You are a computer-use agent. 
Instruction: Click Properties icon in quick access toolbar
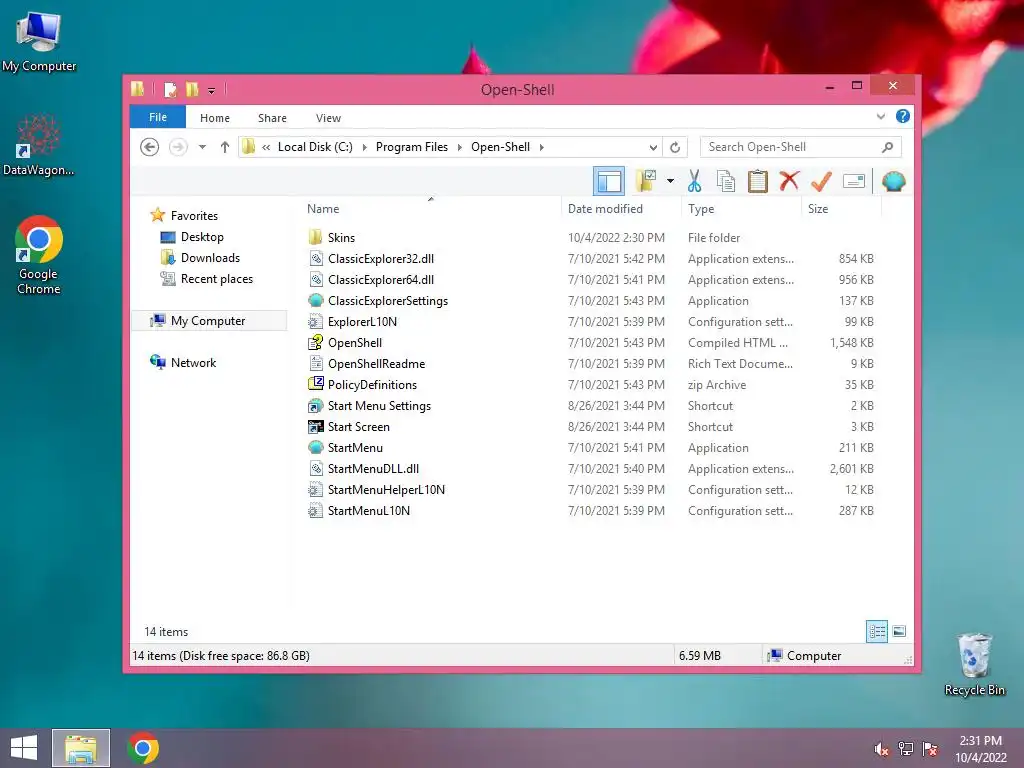(170, 89)
